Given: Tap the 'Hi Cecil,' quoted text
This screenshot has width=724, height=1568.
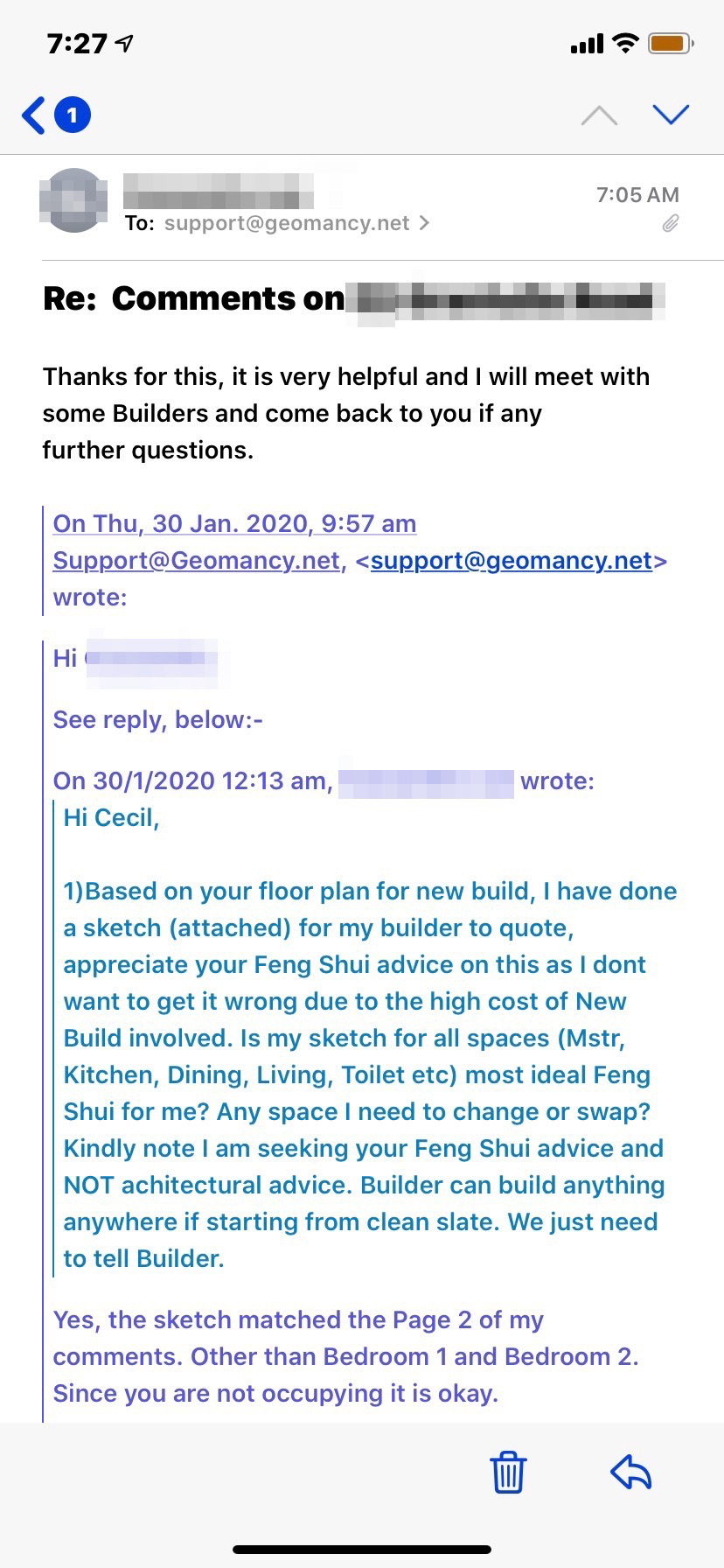Looking at the screenshot, I should [x=111, y=818].
